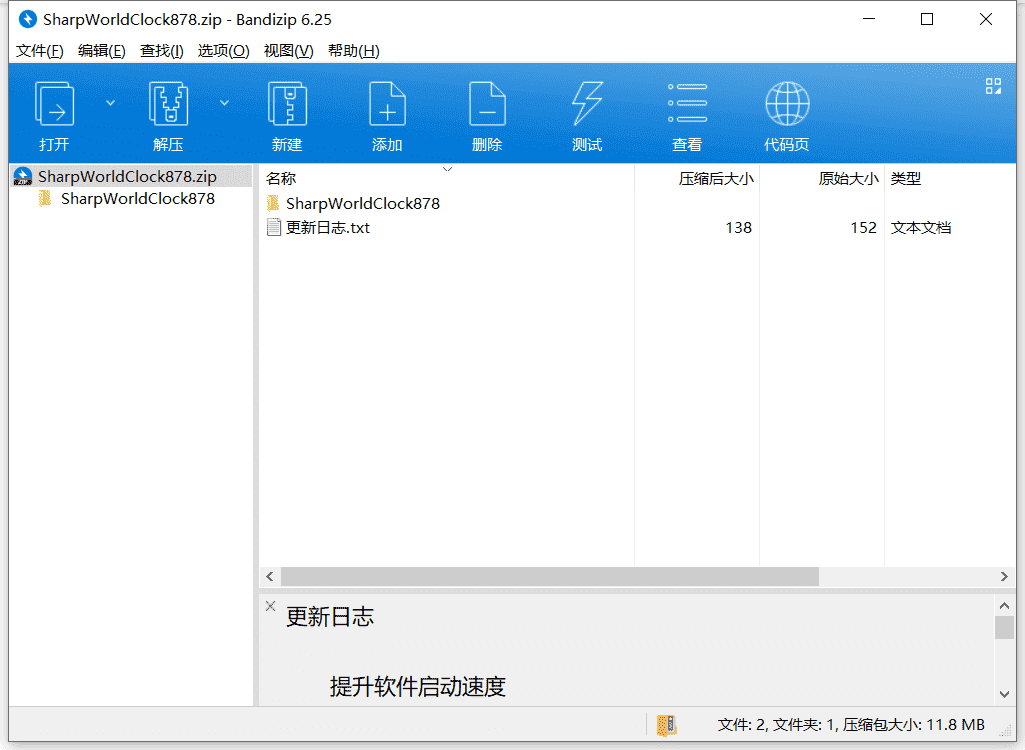Click the horizontal scrollbar thumb

click(550, 577)
